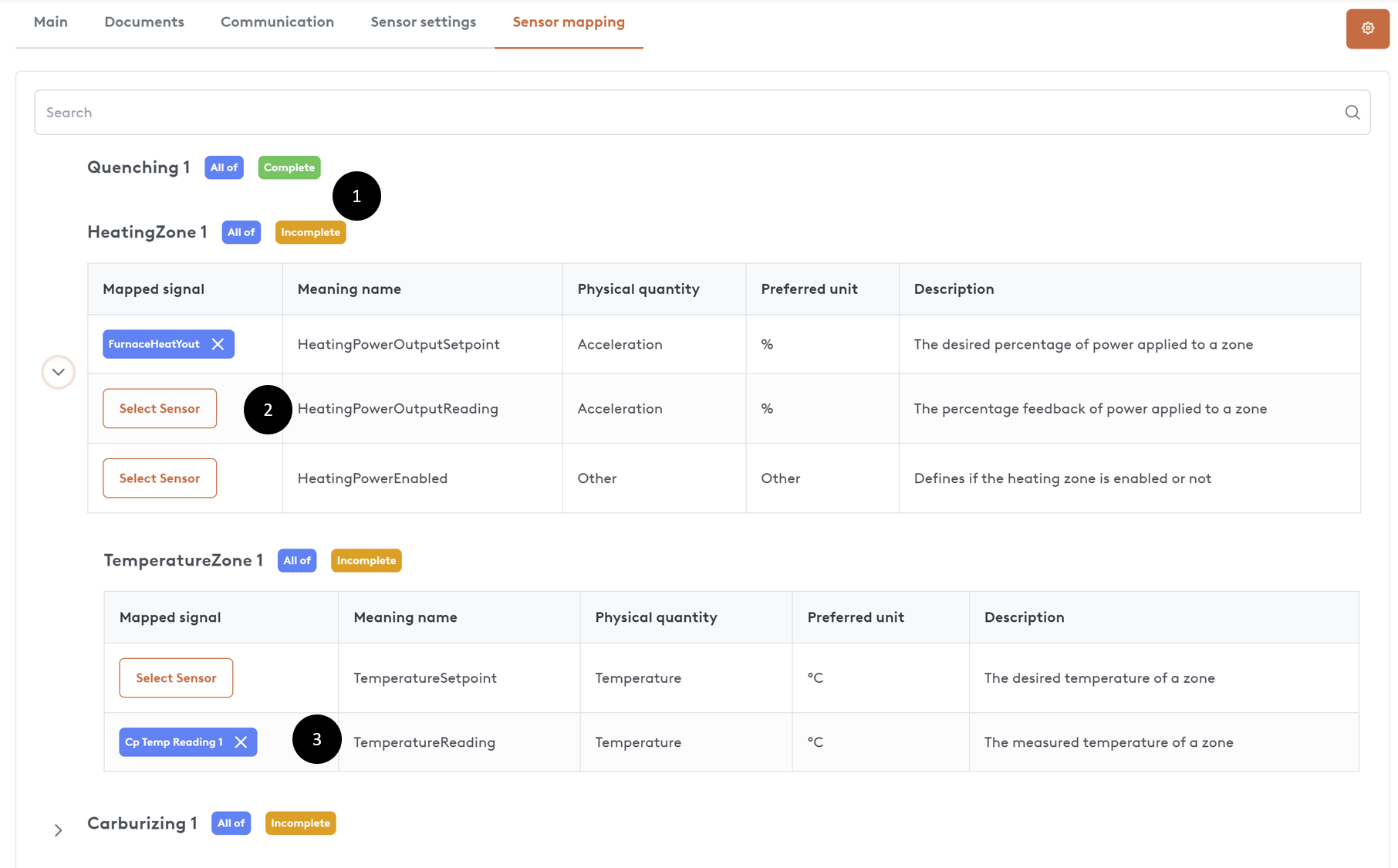Select Sensor for TemperatureSetpoint
The height and width of the screenshot is (868, 1398).
coord(176,678)
